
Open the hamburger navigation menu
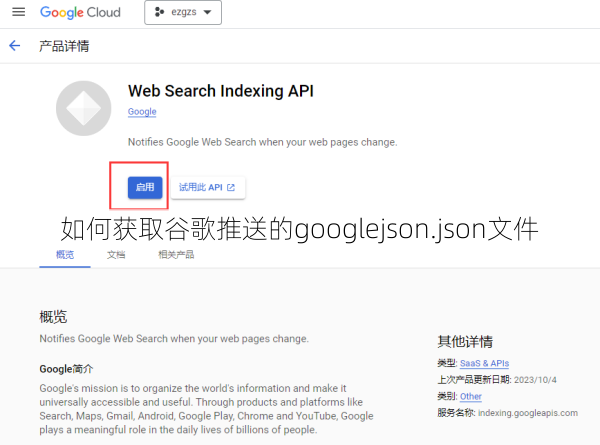click(x=18, y=12)
